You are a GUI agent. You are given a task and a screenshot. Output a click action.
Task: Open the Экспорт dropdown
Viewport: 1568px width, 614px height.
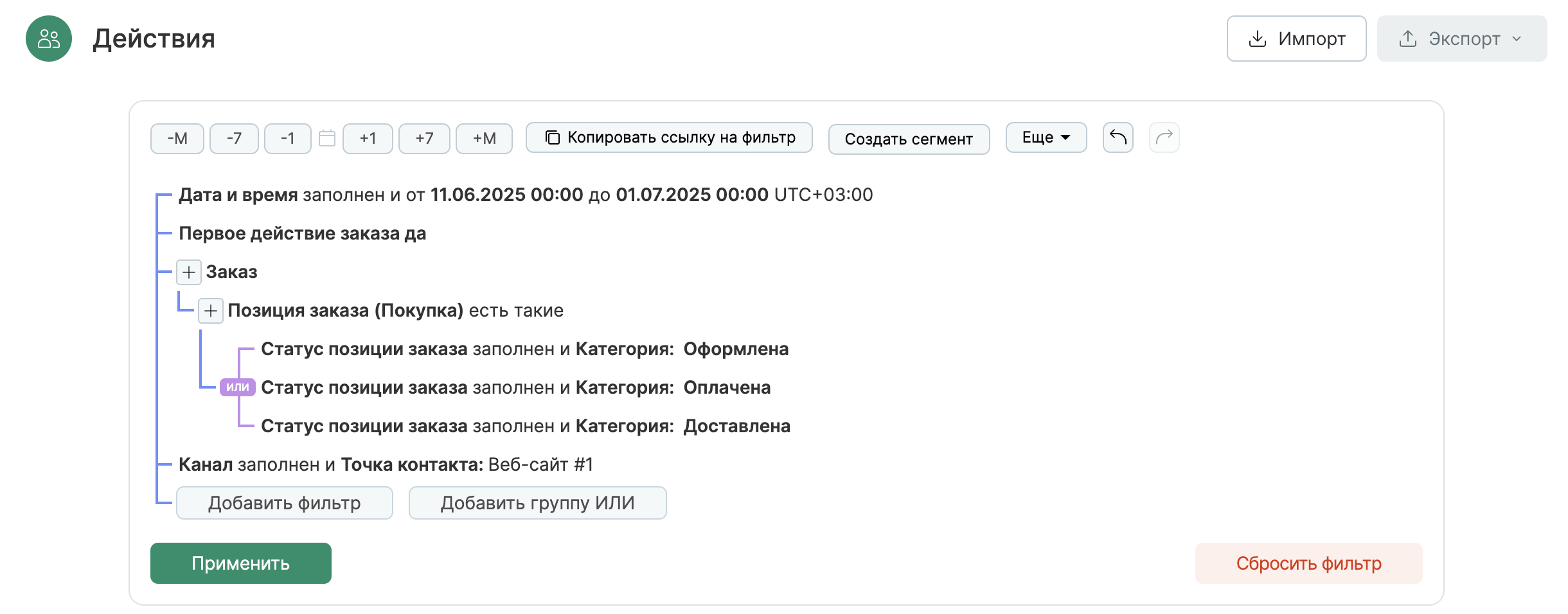tap(1462, 39)
